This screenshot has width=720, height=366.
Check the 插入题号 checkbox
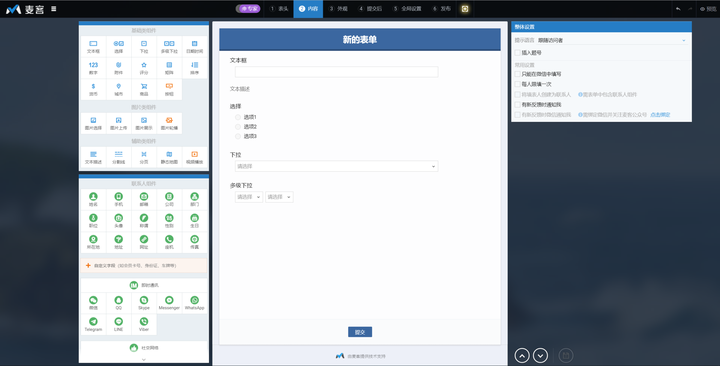coord(518,53)
